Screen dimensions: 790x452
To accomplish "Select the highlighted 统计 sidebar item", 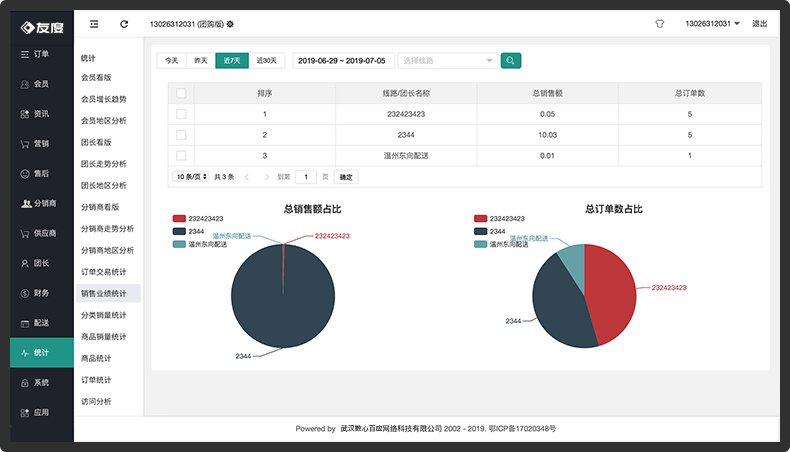I will 42,353.
